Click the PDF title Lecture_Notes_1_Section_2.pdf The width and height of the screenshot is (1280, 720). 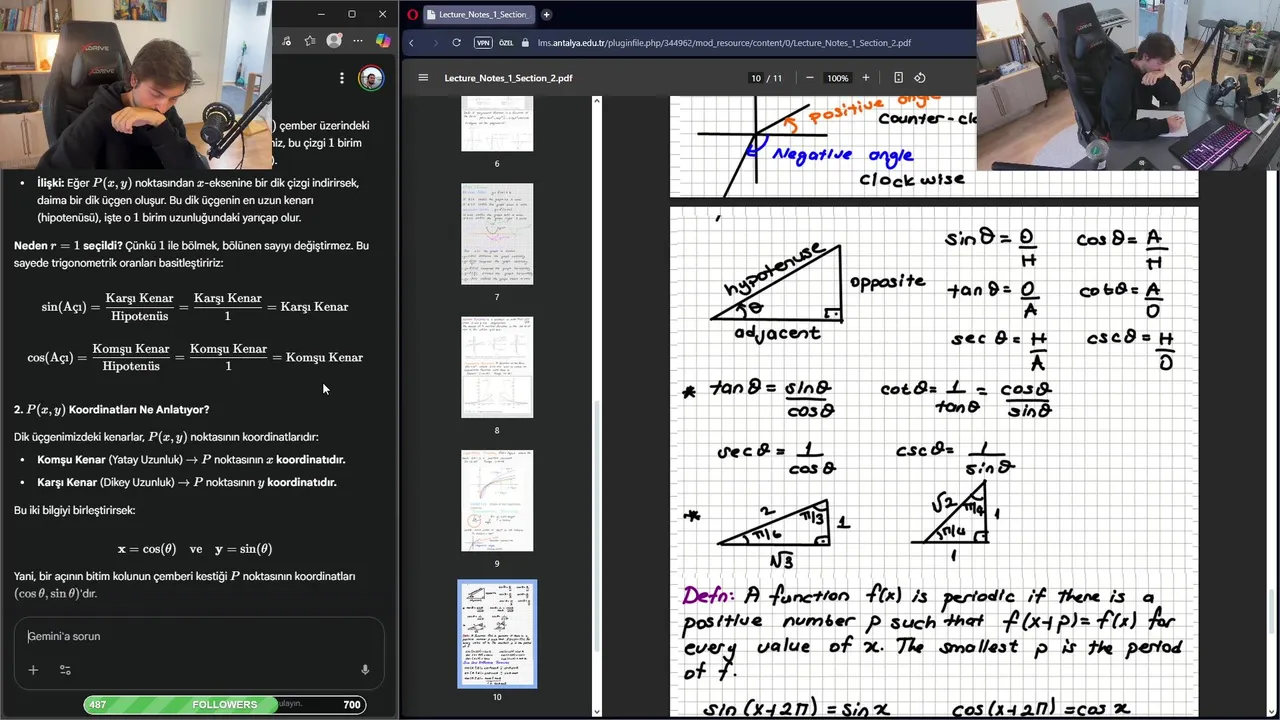[509, 78]
